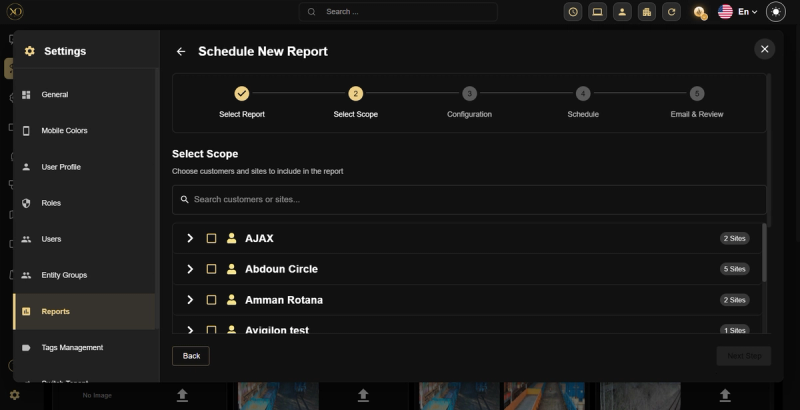Click the Amman Rotana person icon
This screenshot has height=410, width=800.
[232, 300]
